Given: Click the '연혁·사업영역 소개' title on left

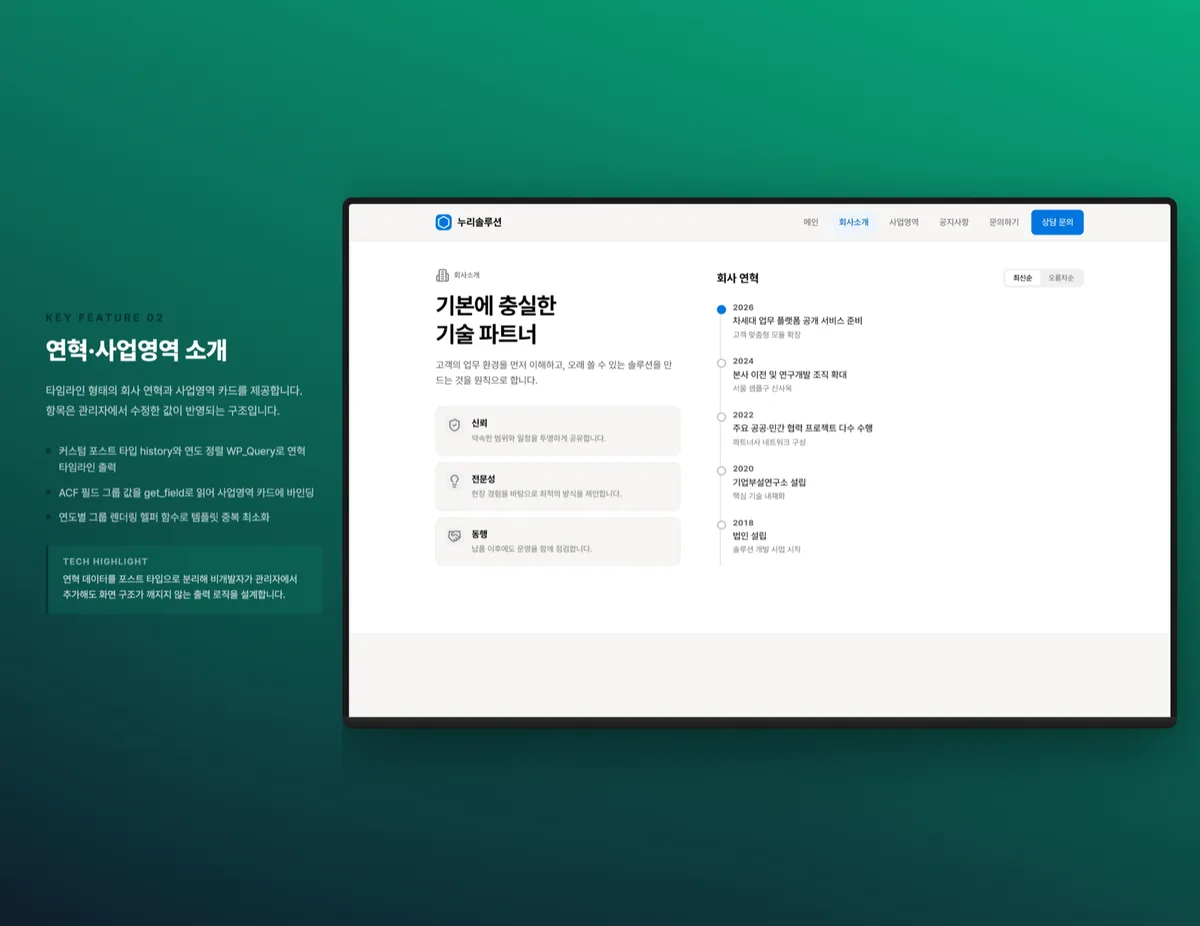Looking at the screenshot, I should click(x=136, y=350).
